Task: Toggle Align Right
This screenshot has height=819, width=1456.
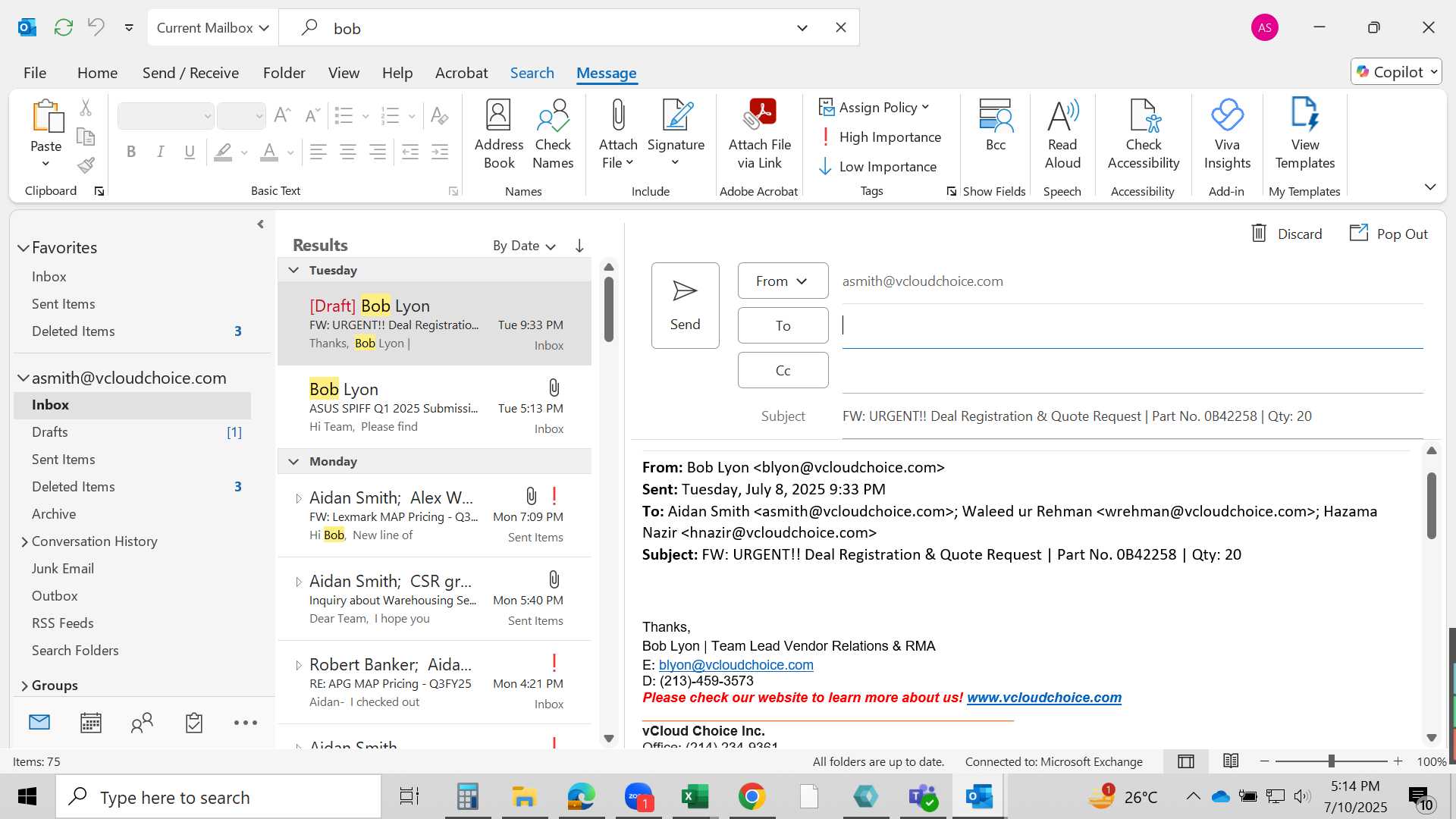Action: point(378,152)
